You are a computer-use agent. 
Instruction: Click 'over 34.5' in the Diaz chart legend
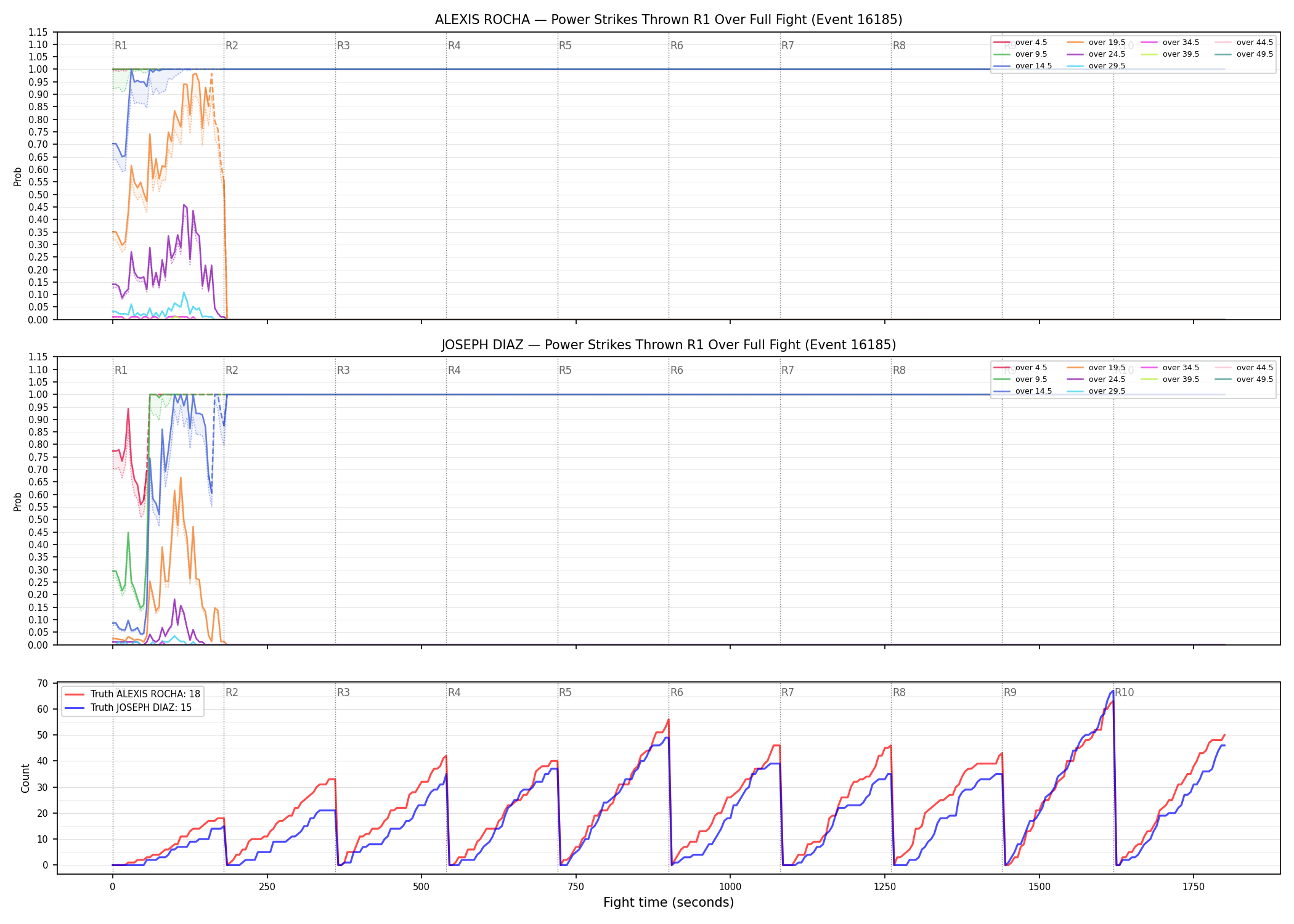click(1181, 368)
